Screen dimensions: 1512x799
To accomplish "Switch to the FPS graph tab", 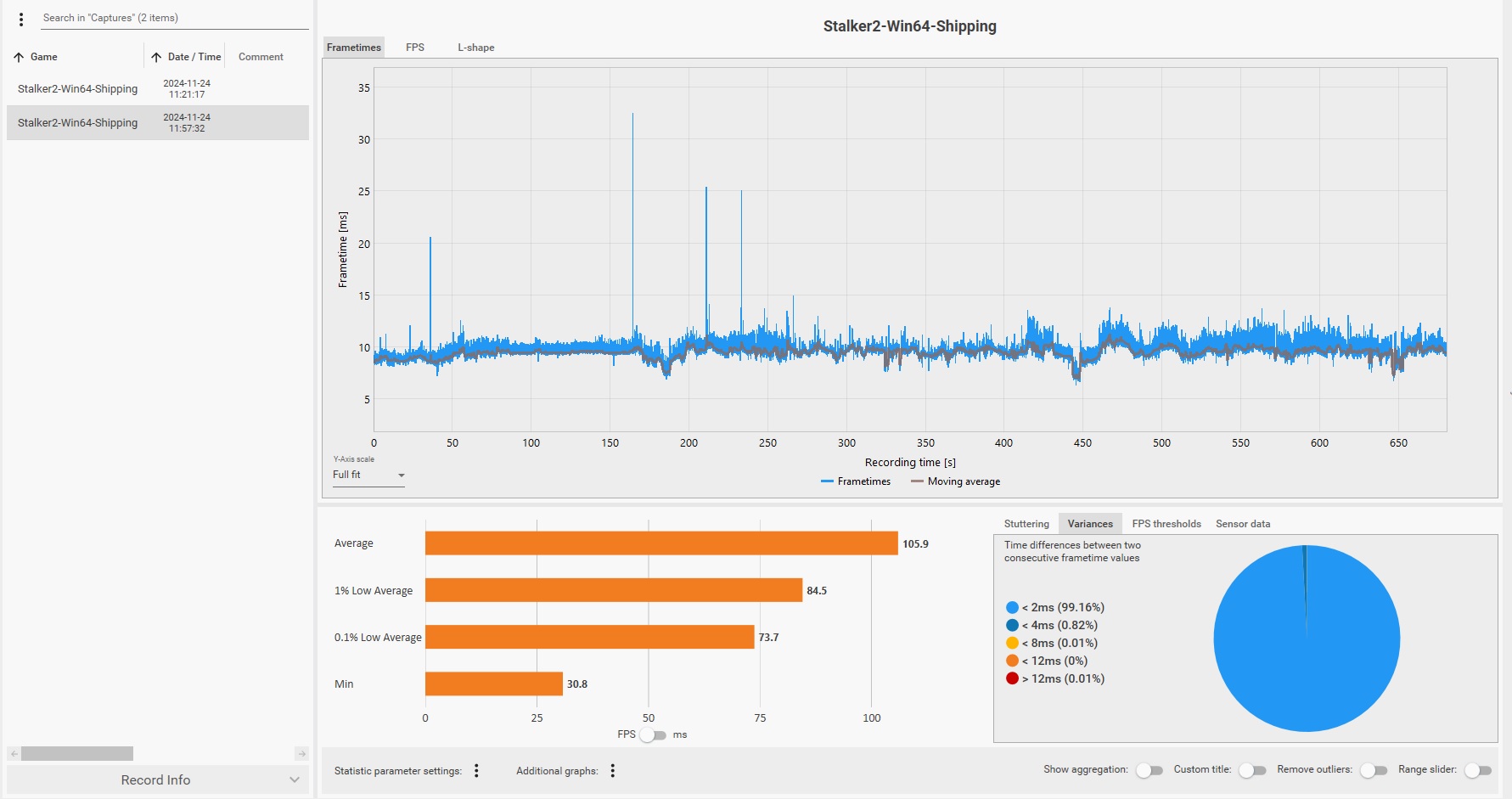I will tap(415, 48).
